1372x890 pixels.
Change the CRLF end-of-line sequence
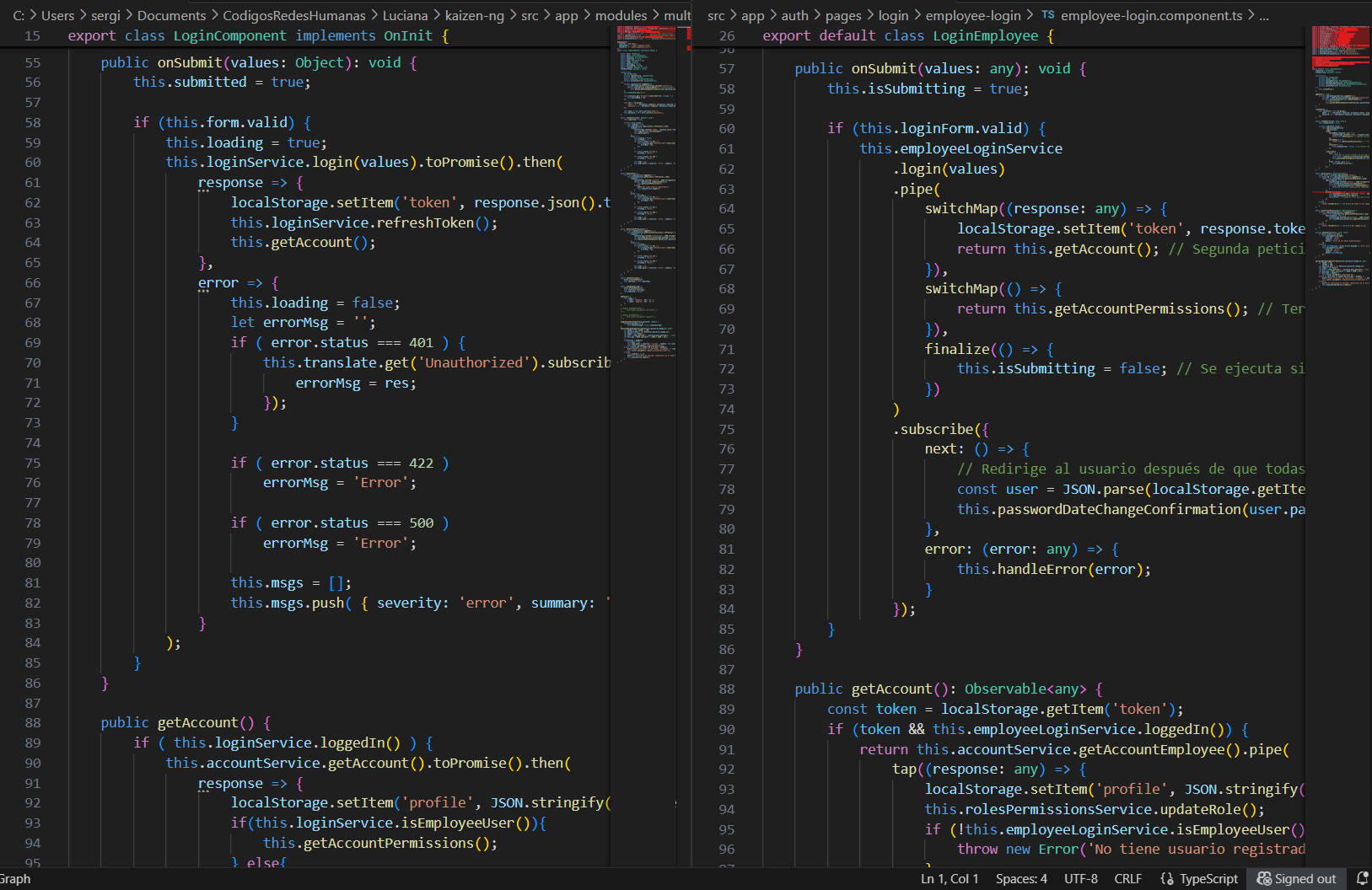[1127, 878]
